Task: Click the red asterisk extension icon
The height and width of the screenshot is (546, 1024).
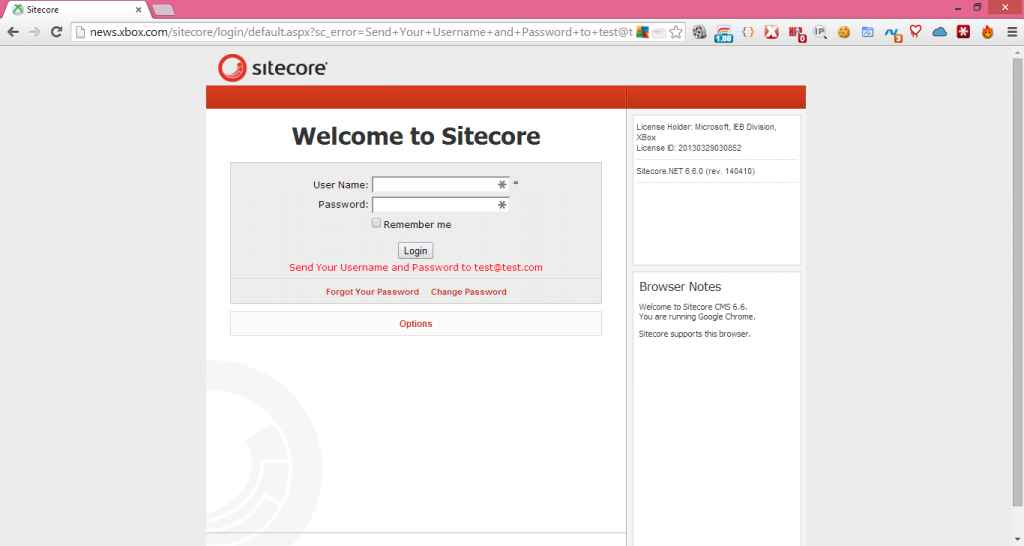Action: [x=963, y=31]
